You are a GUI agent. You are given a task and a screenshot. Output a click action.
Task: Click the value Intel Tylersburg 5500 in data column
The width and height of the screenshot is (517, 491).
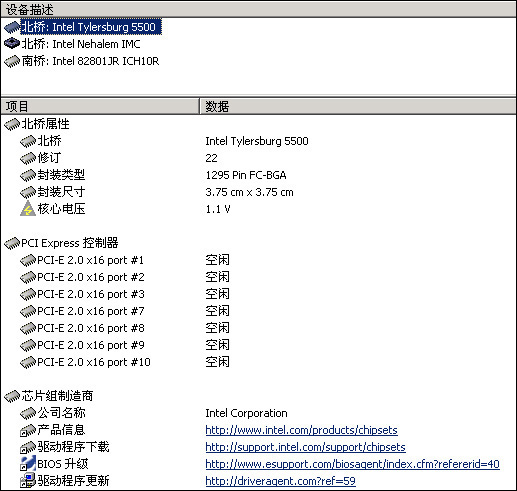(257, 141)
